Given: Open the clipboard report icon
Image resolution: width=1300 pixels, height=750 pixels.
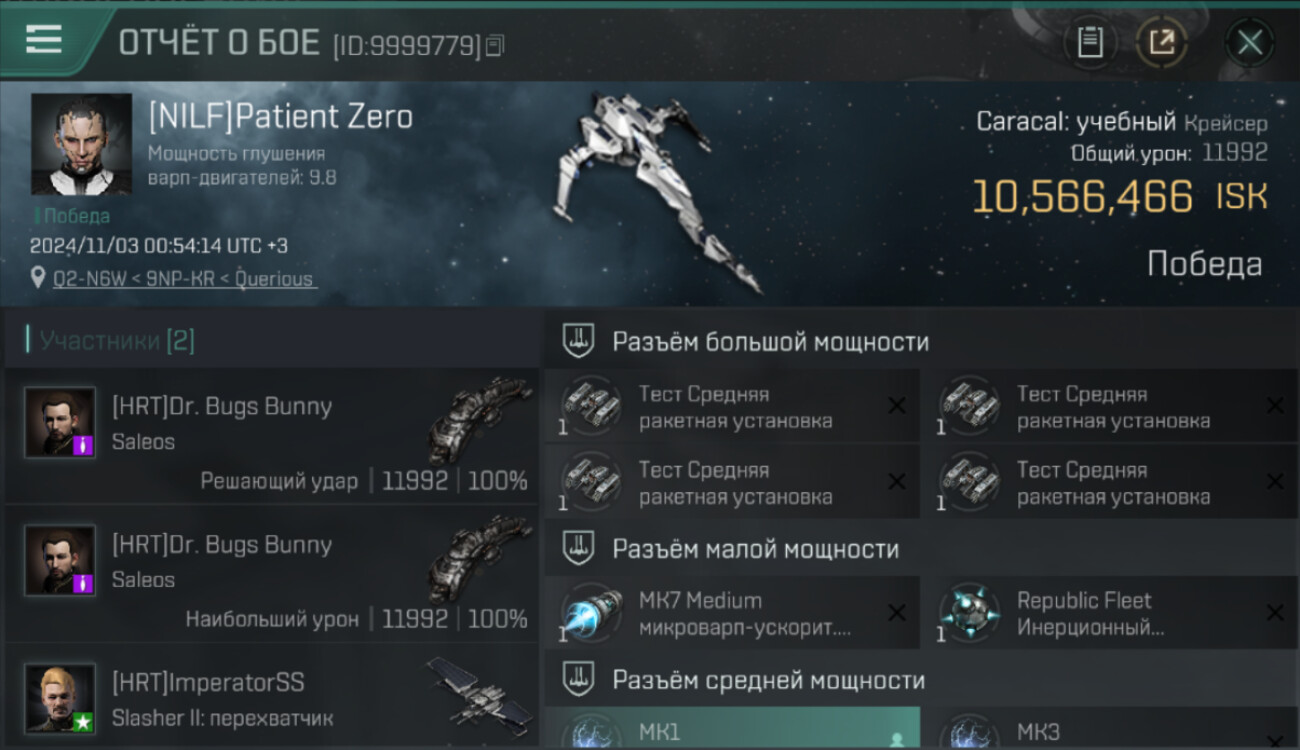Looking at the screenshot, I should pos(1090,42).
